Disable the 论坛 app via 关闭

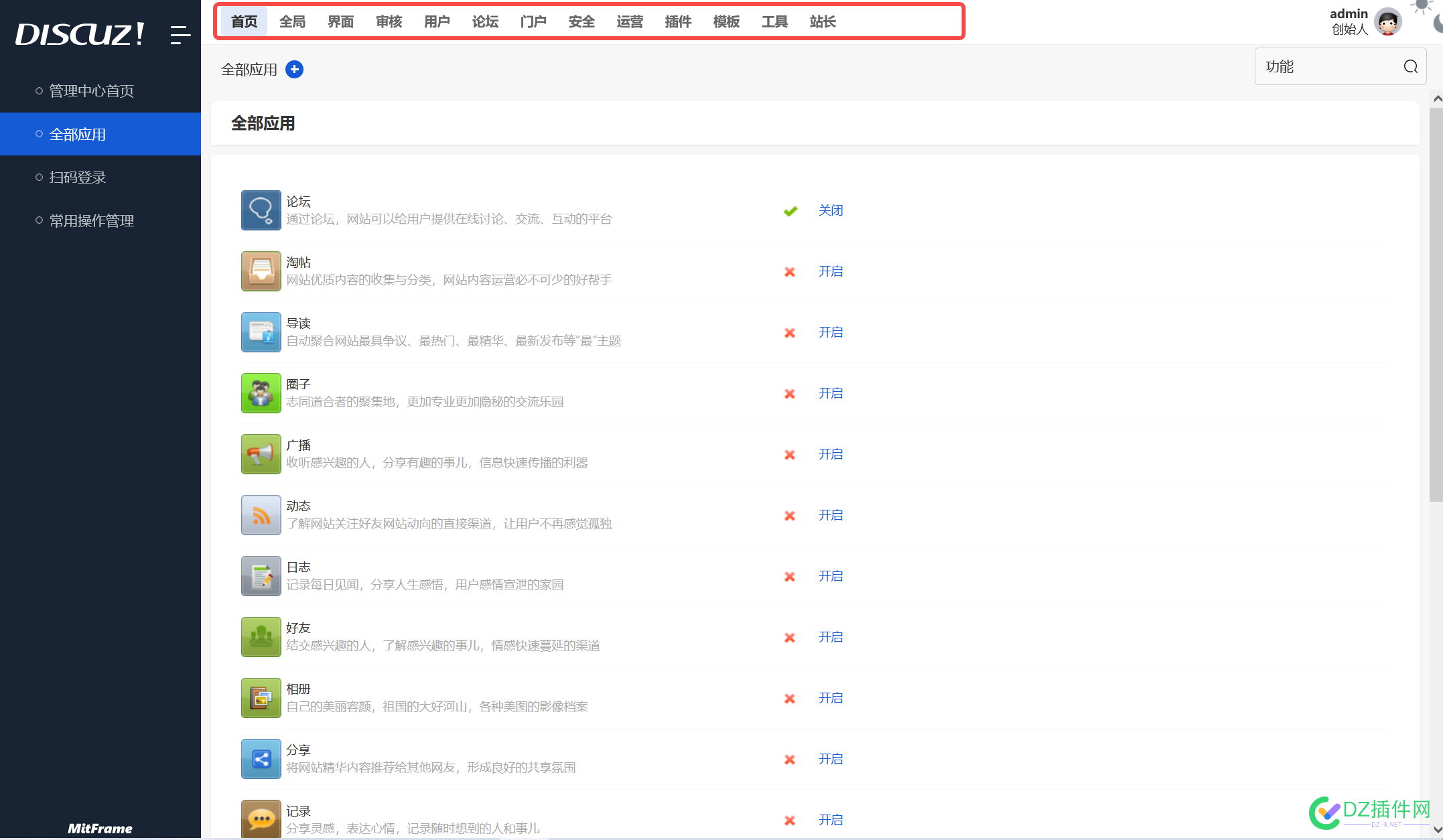(831, 210)
